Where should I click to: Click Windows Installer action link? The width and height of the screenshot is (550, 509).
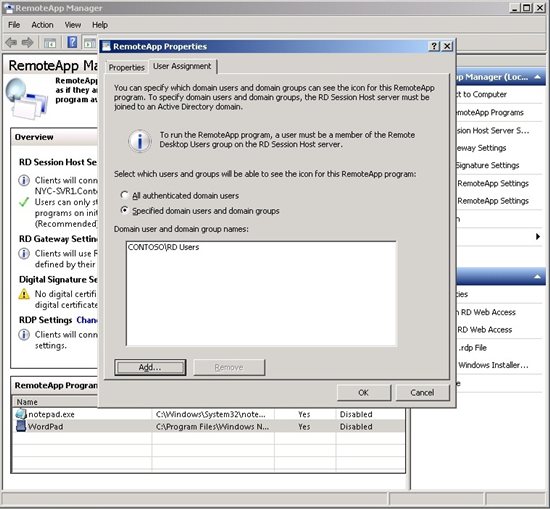click(493, 365)
